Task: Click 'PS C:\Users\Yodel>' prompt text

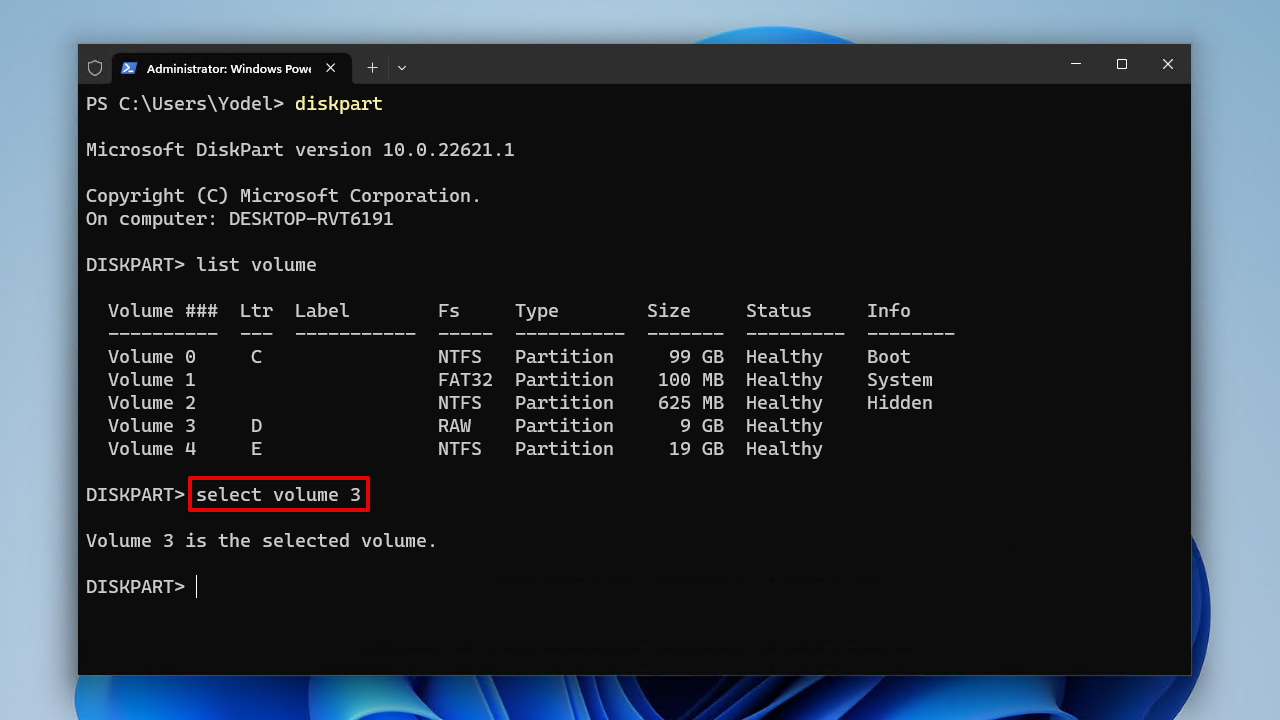Action: (185, 104)
